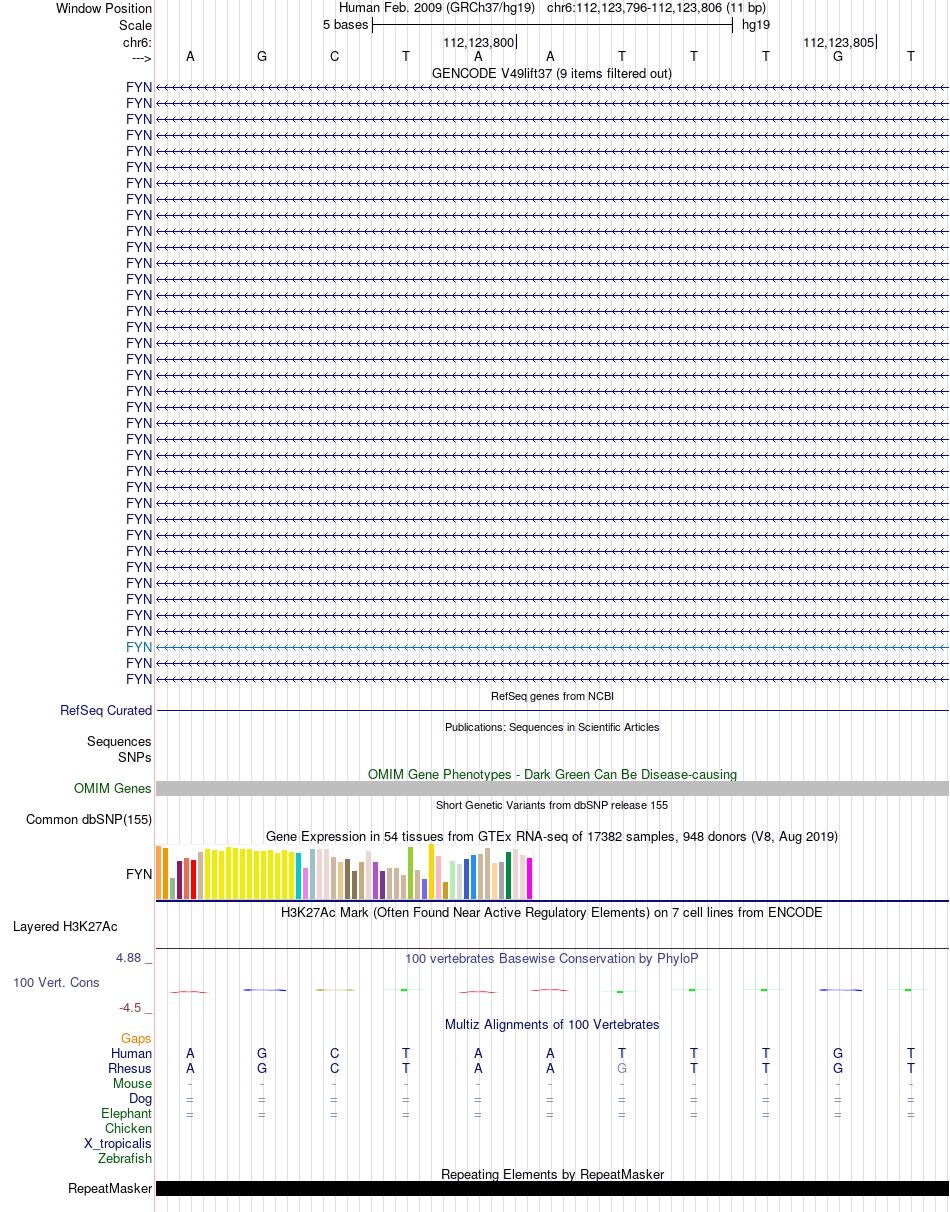This screenshot has width=950, height=1212.
Task: Open the 'RefSeq genes from NCBI' title
Action: pyautogui.click(x=552, y=696)
